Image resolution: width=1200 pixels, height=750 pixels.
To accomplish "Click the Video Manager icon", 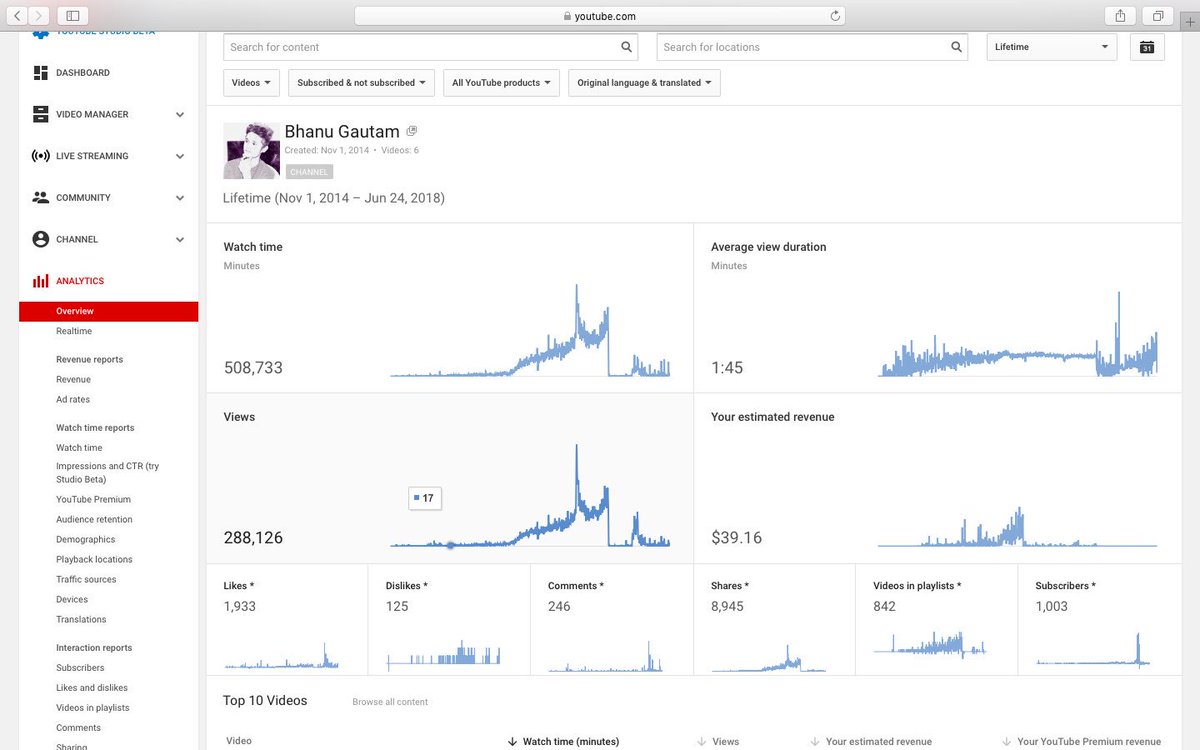I will pos(40,114).
